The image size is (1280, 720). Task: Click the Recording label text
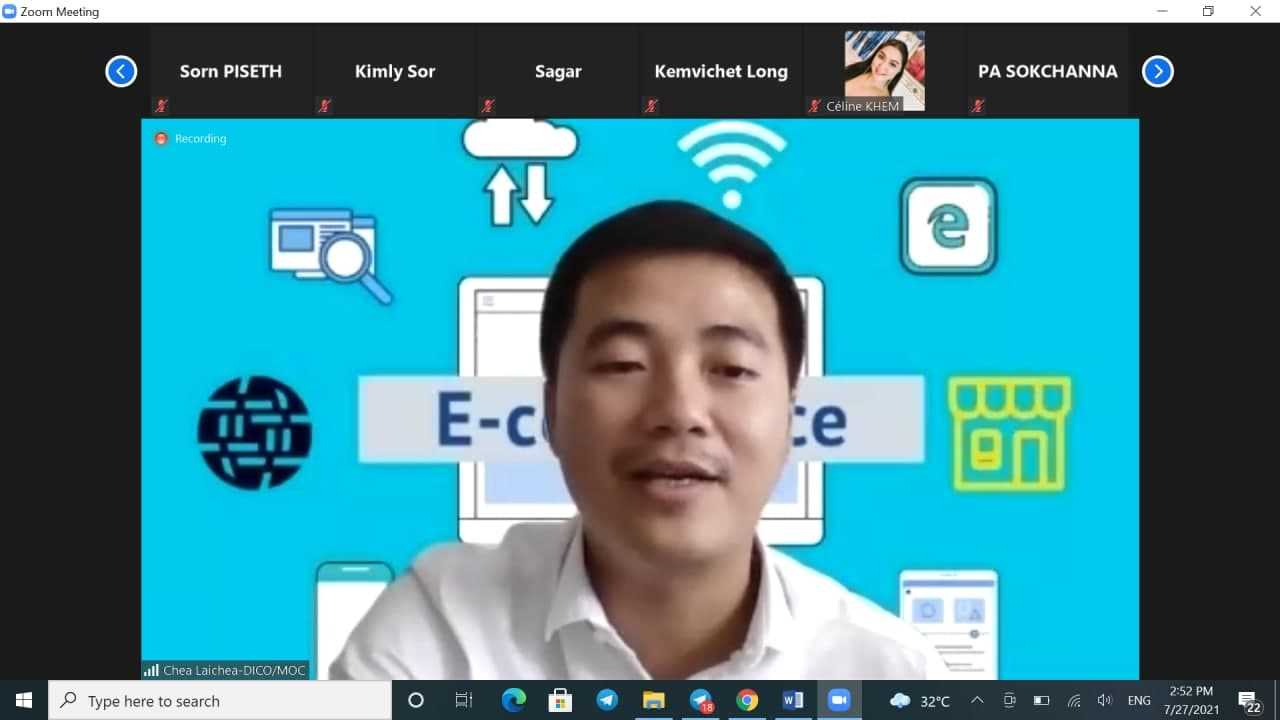pyautogui.click(x=200, y=139)
